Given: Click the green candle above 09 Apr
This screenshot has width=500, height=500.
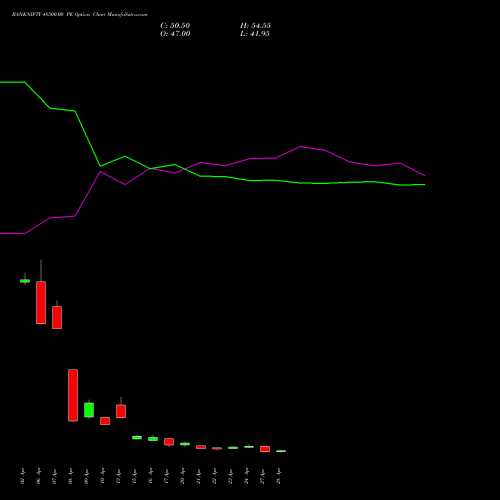Looking at the screenshot, I should (x=89, y=410).
